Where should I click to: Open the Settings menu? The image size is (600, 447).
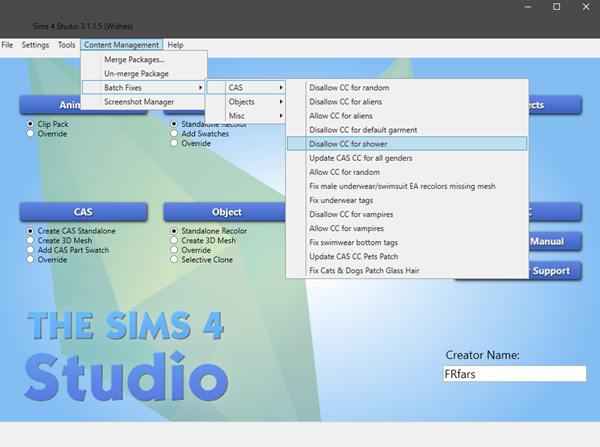coord(35,45)
